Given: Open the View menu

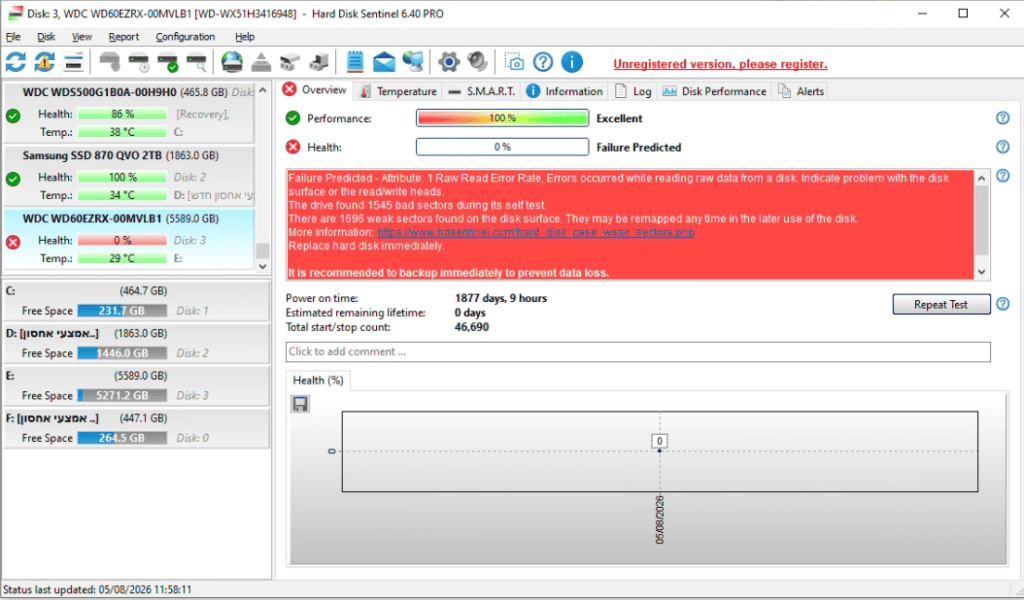Looking at the screenshot, I should [82, 37].
